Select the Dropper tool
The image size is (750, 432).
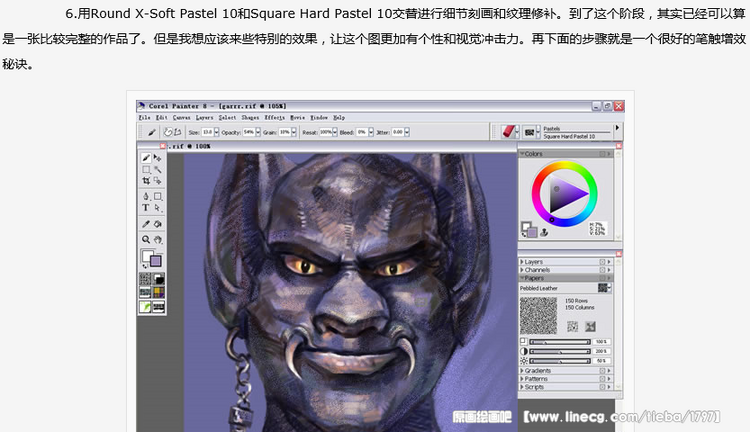tap(146, 224)
